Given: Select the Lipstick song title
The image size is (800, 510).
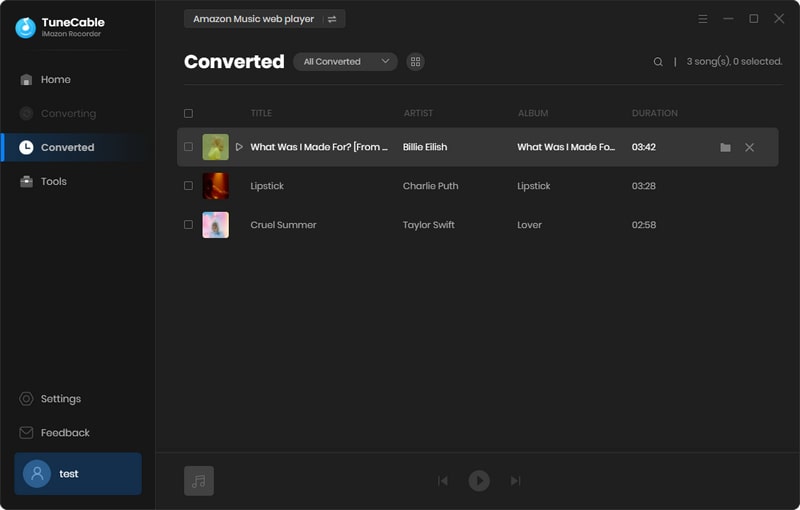Looking at the screenshot, I should click(x=267, y=186).
